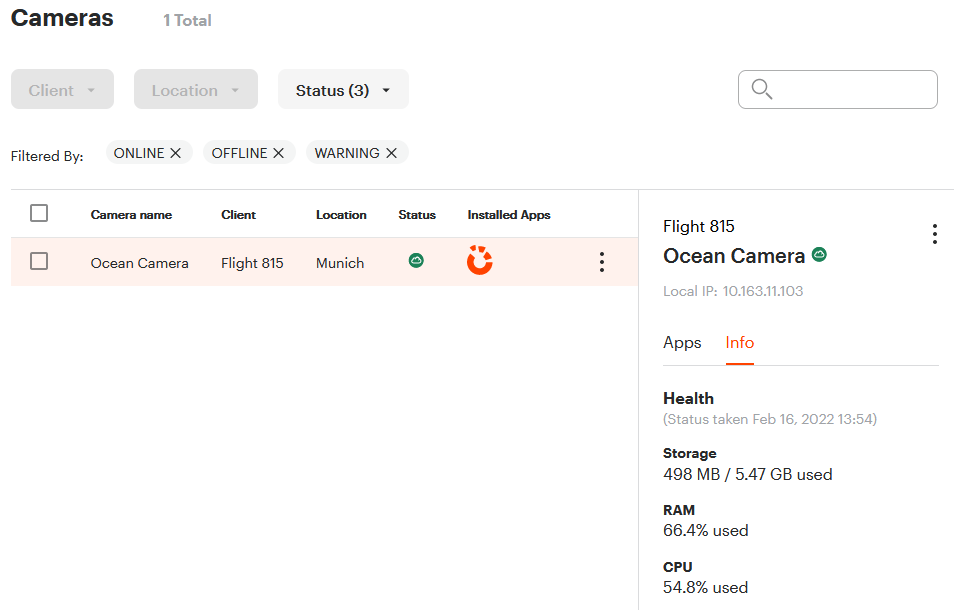
Task: Expand the Status (3) filter dropdown
Action: pyautogui.click(x=343, y=90)
